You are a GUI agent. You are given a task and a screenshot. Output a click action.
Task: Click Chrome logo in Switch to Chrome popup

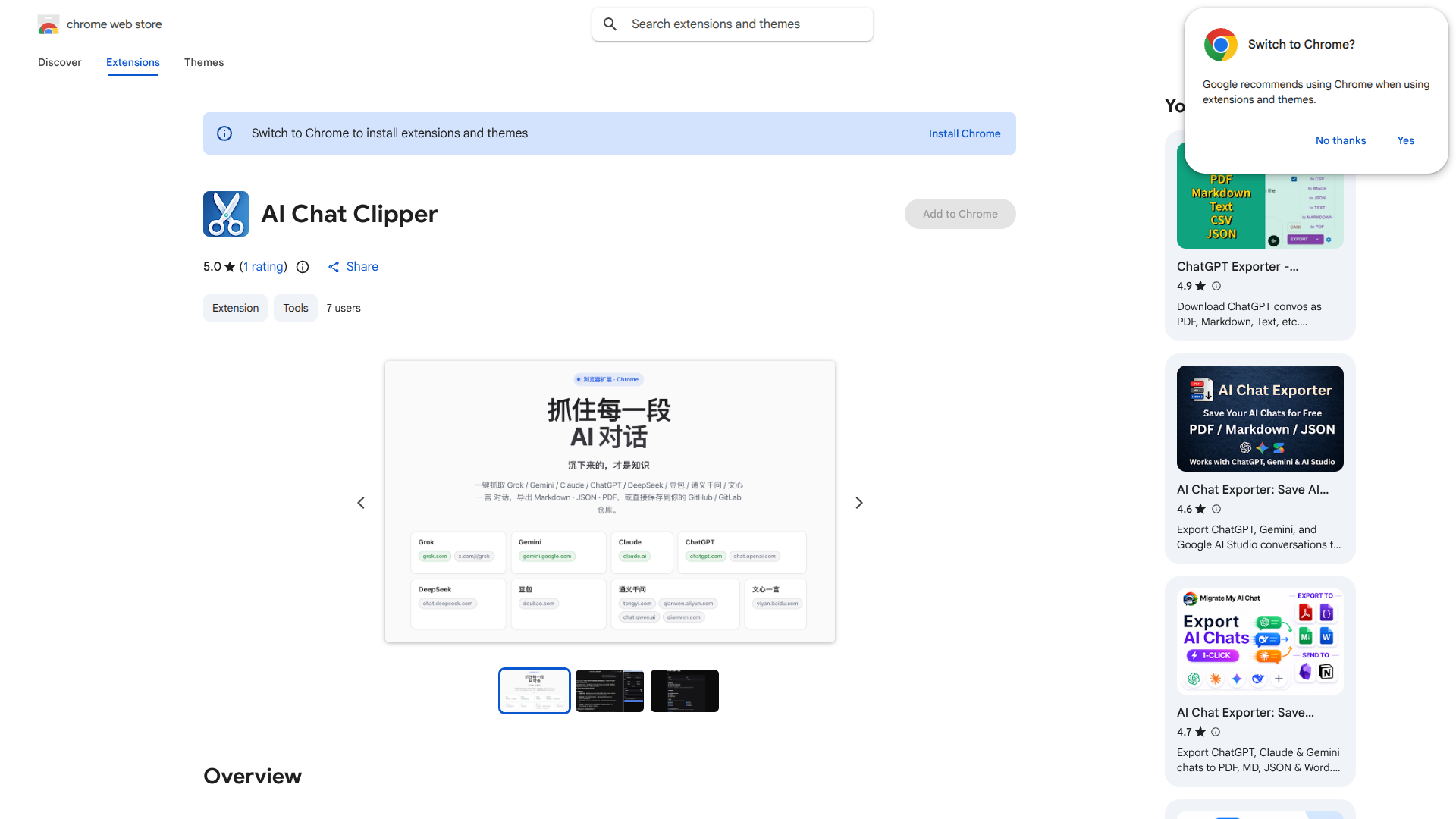1221,45
